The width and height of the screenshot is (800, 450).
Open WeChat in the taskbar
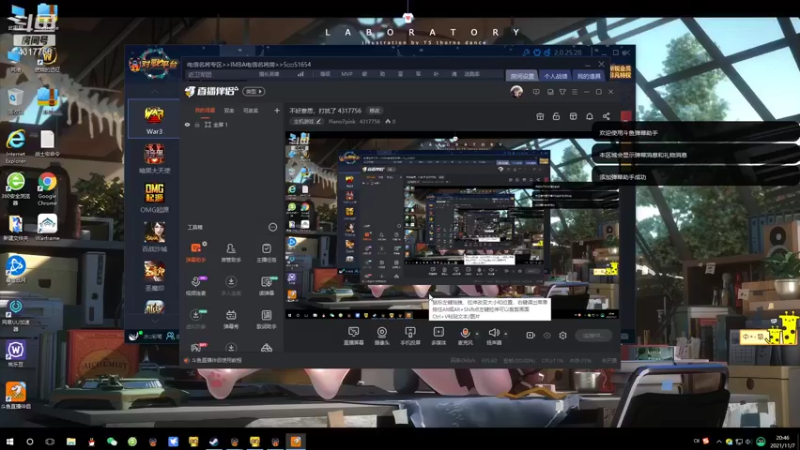[x=112, y=441]
